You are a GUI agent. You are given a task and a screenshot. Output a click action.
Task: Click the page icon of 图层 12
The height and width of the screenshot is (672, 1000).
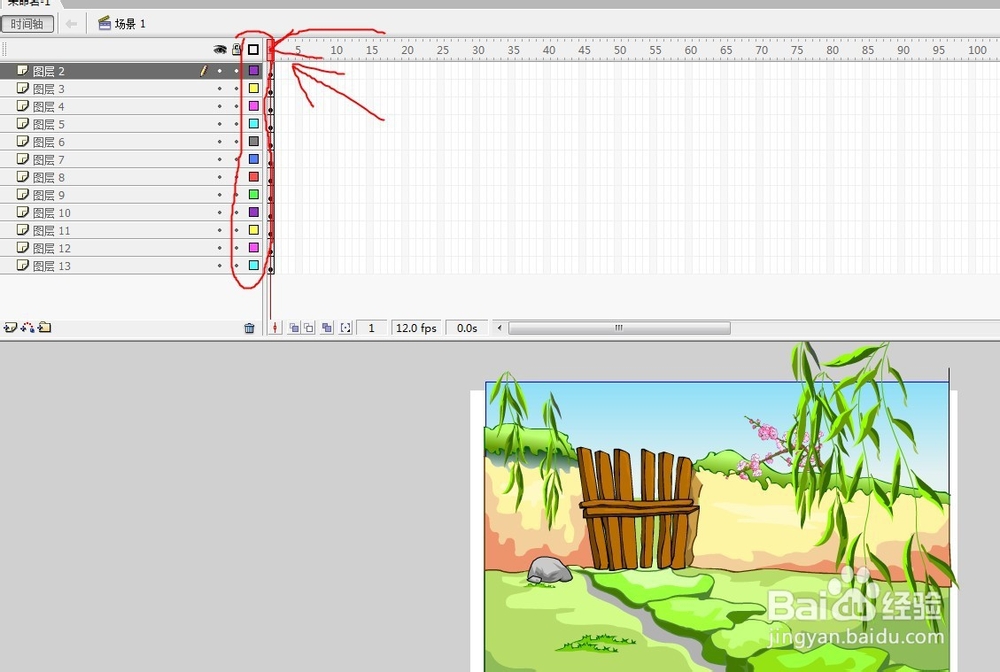(23, 247)
